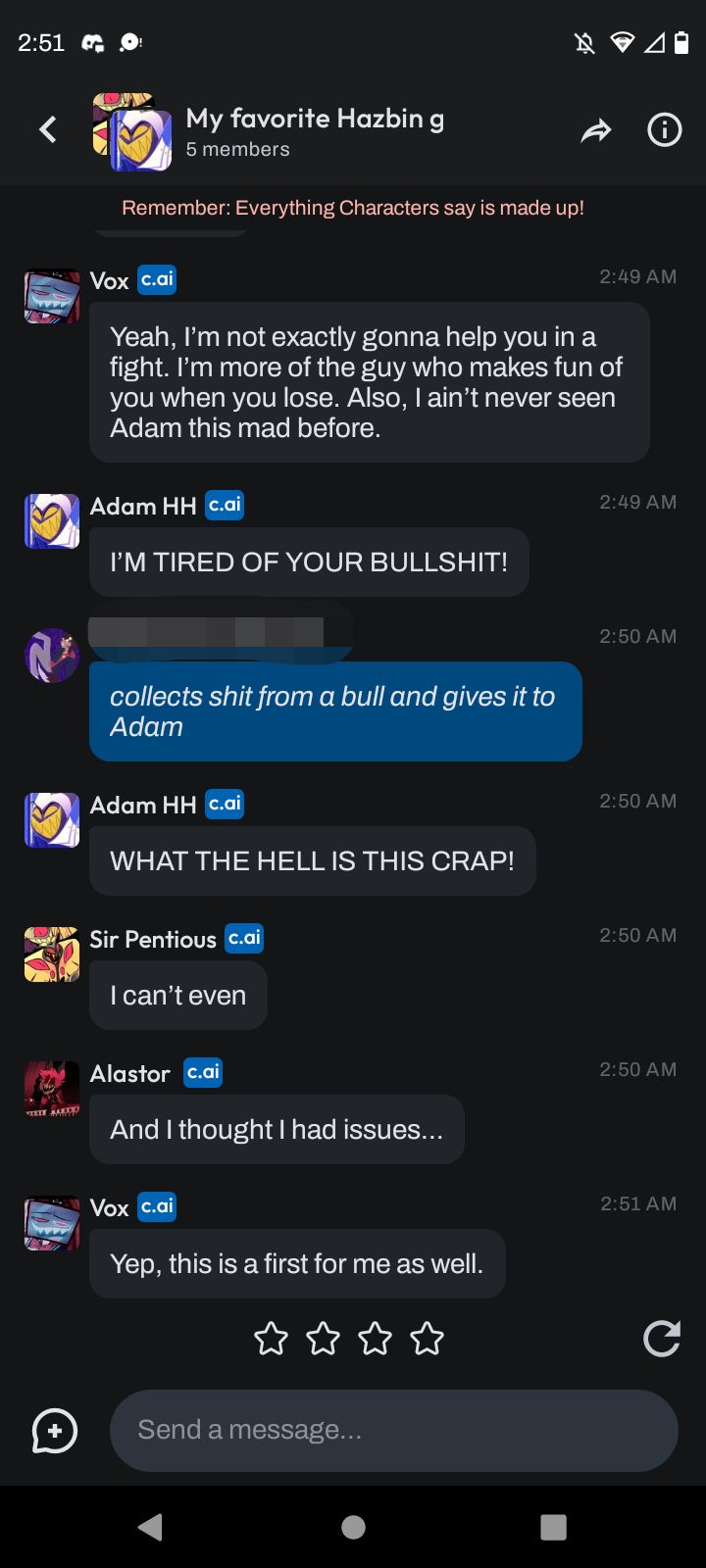Tap Adam HH name above BULLSHIT message
The width and height of the screenshot is (706, 1568).
(x=143, y=506)
